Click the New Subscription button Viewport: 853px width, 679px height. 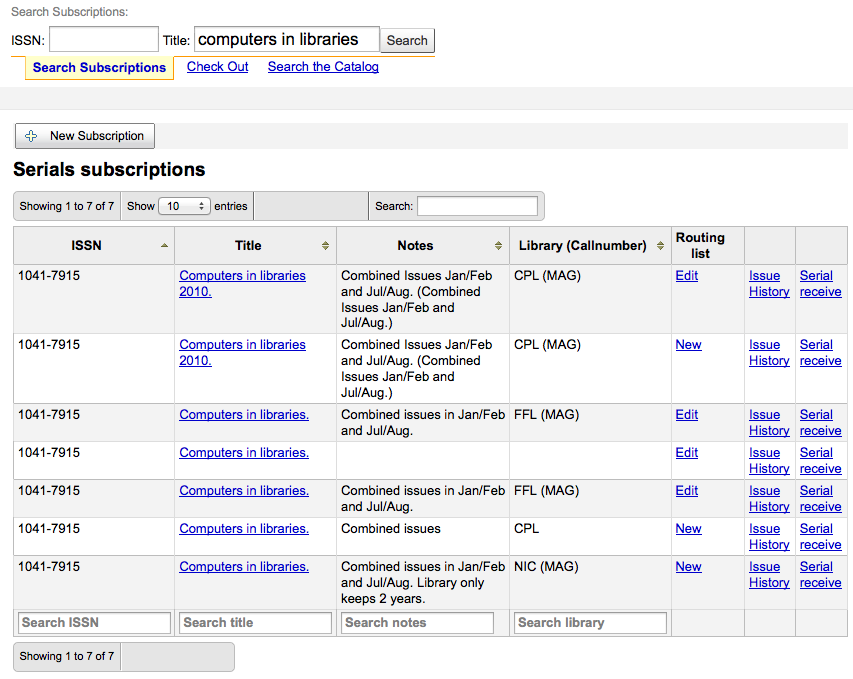(x=85, y=136)
